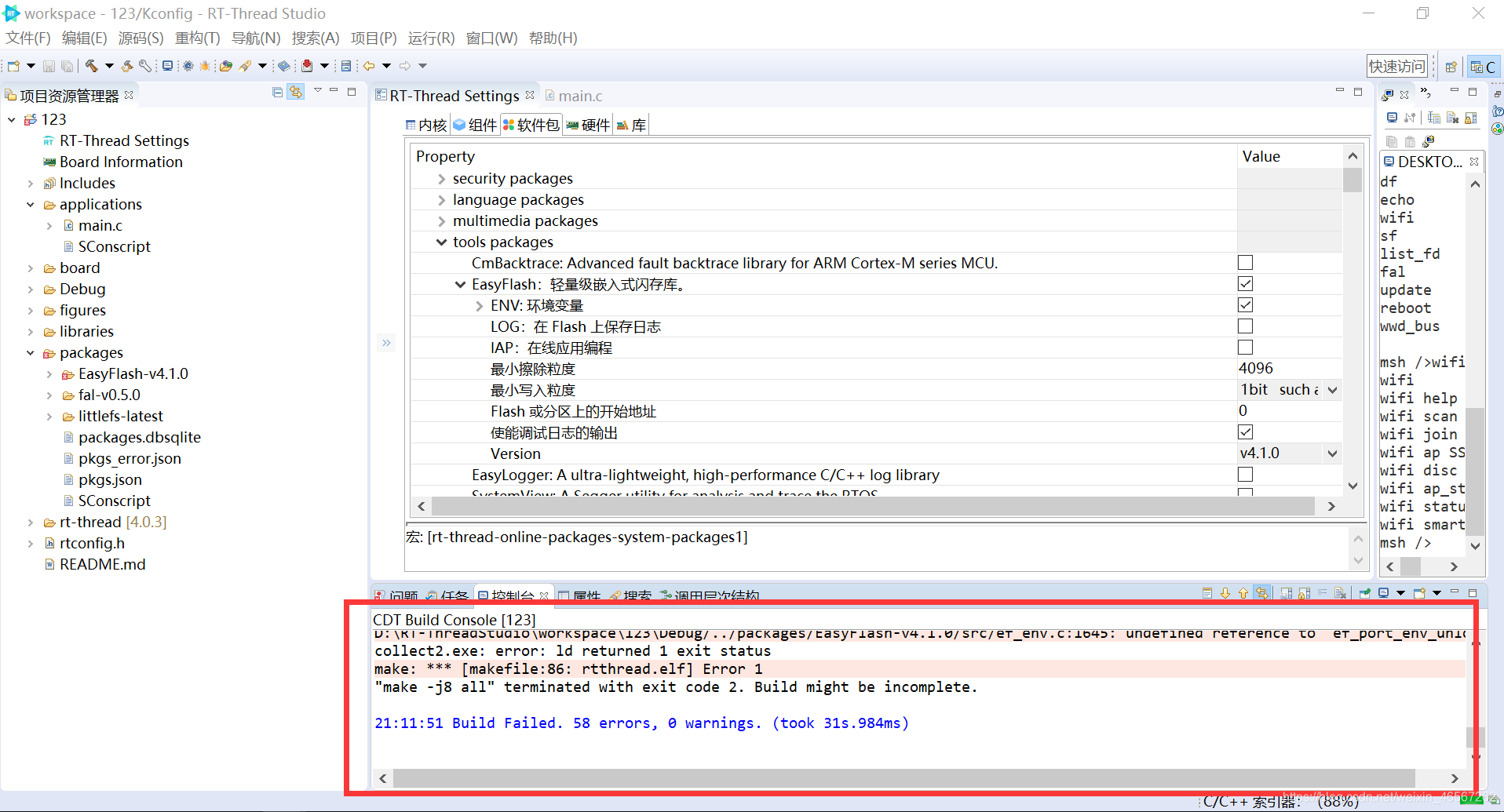Click up arrow previous-error icon in console
Image resolution: width=1504 pixels, height=812 pixels.
tap(1243, 593)
